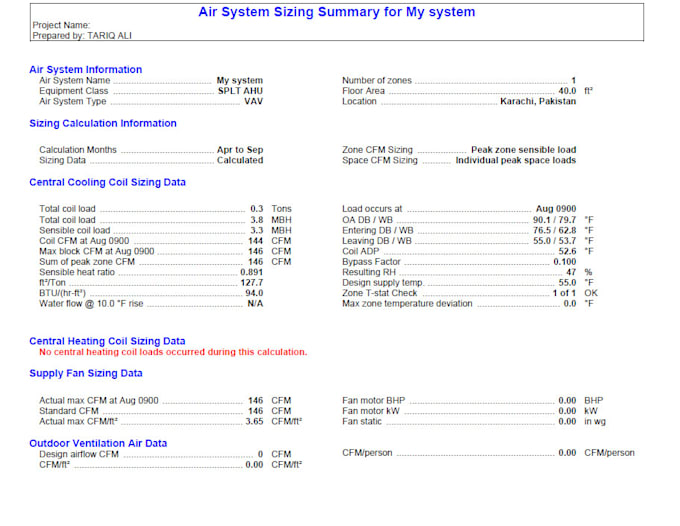
Task: Click the 'Fan static' label
Action: tap(362, 421)
